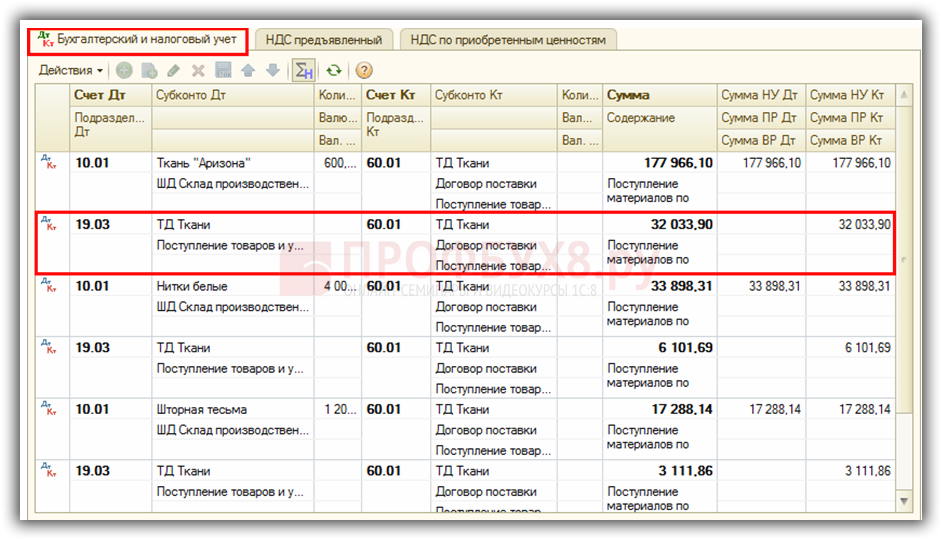Click the Сумма ВР Кт header
Screen dimensions: 942x540
849,140
